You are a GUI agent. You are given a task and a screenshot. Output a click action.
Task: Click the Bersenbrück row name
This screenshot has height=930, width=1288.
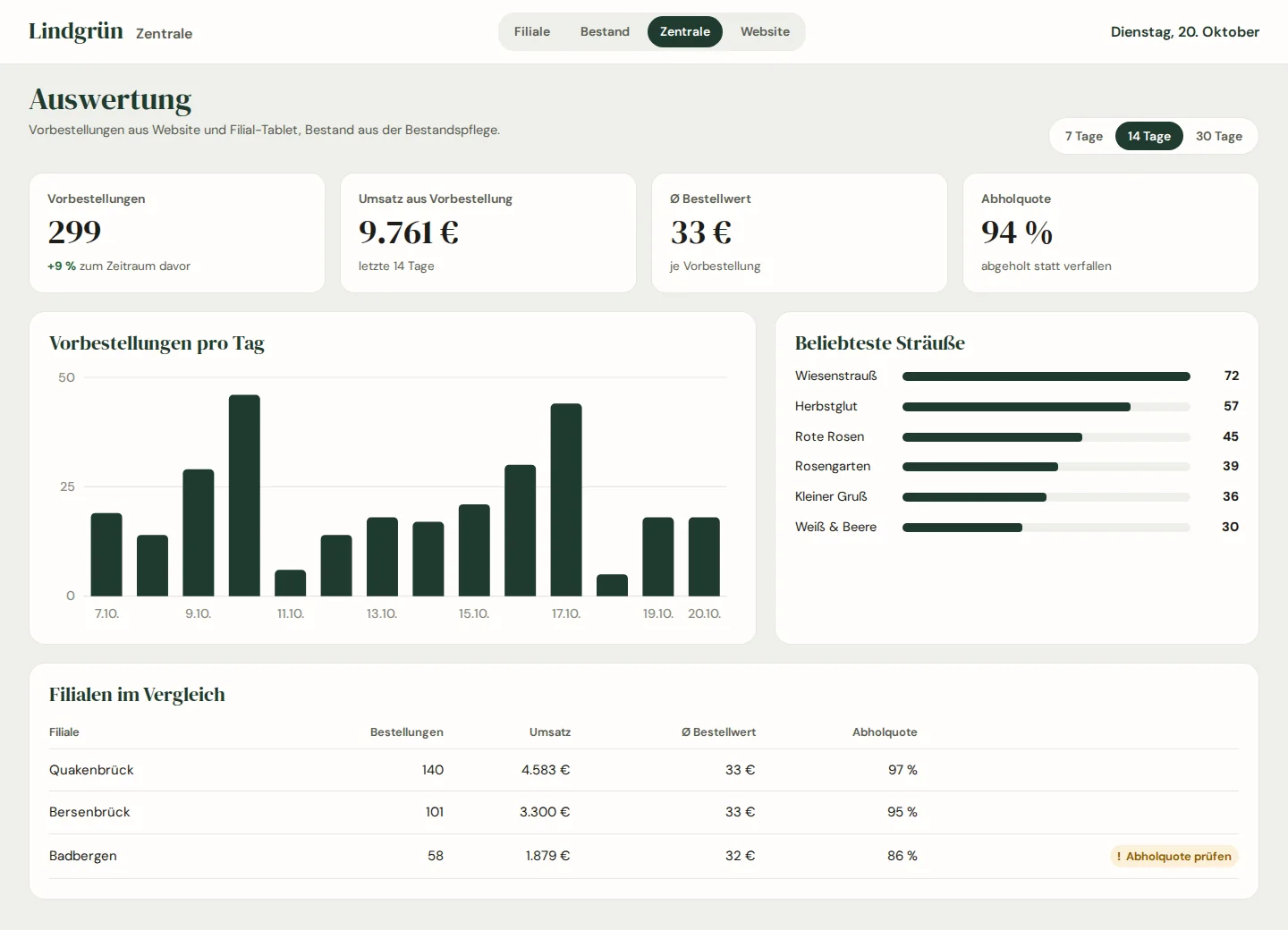[89, 812]
